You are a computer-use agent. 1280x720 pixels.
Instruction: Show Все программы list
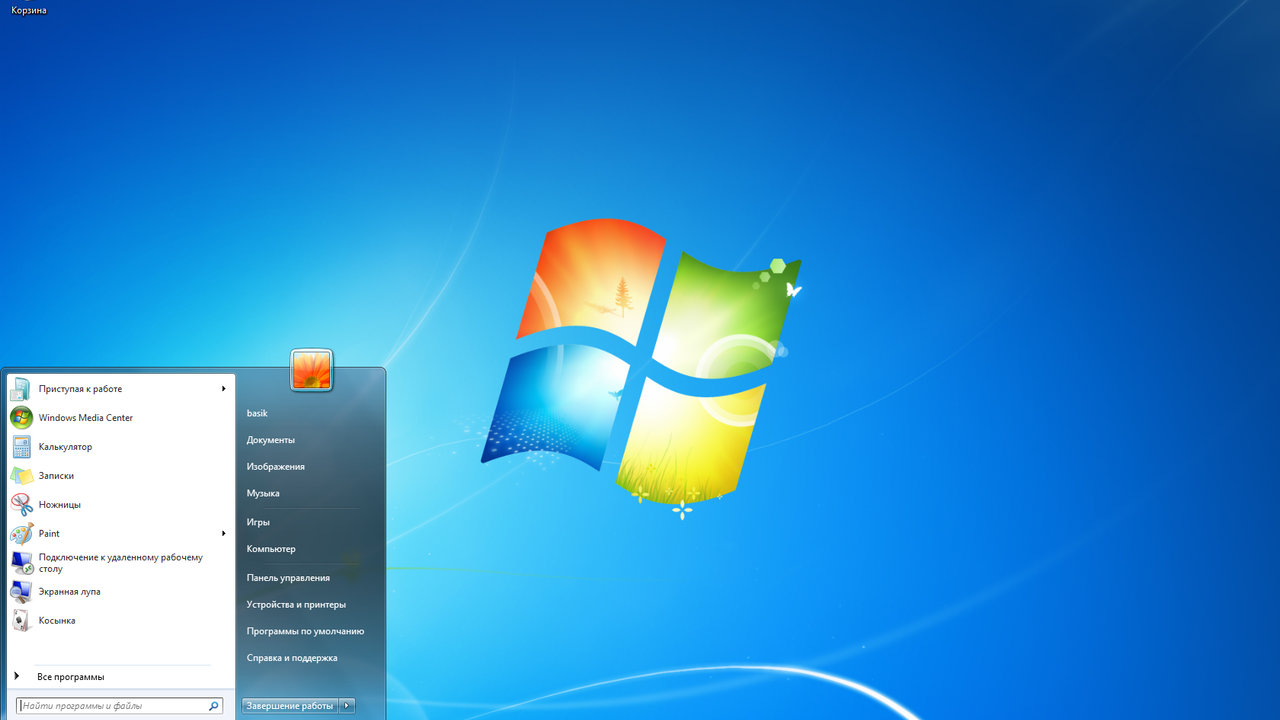point(70,677)
